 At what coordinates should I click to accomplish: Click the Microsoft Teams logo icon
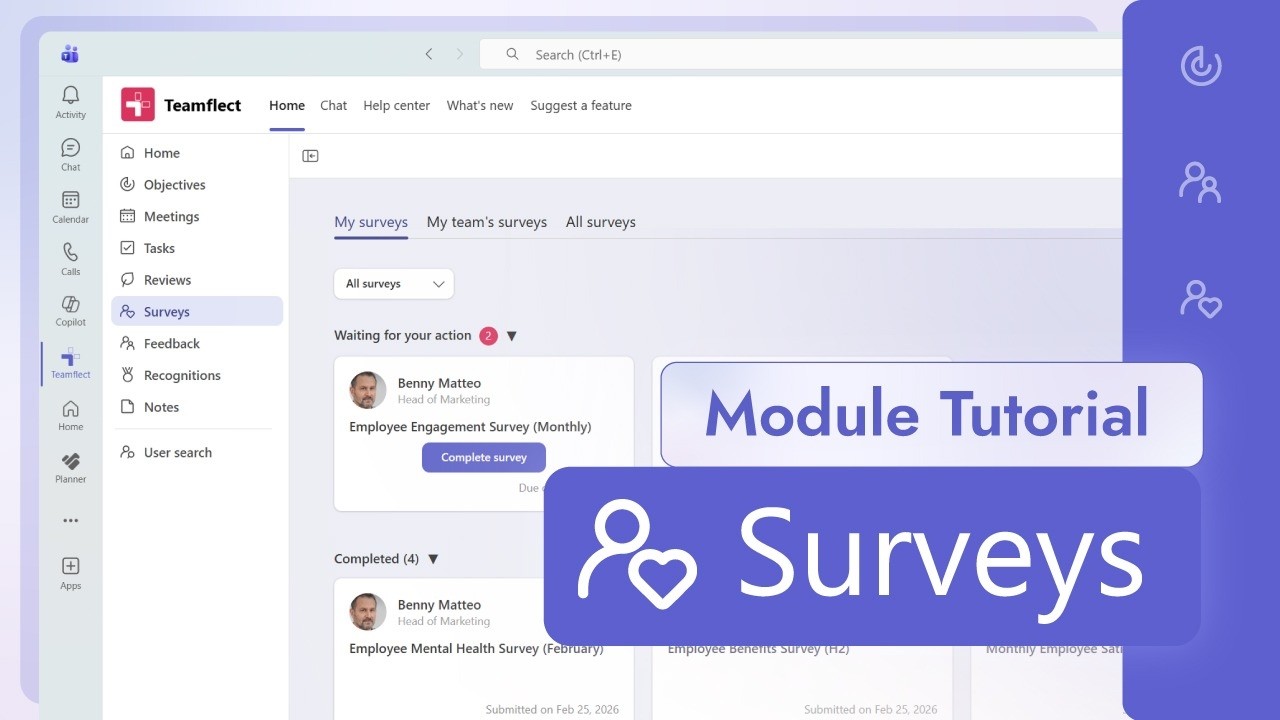click(69, 54)
